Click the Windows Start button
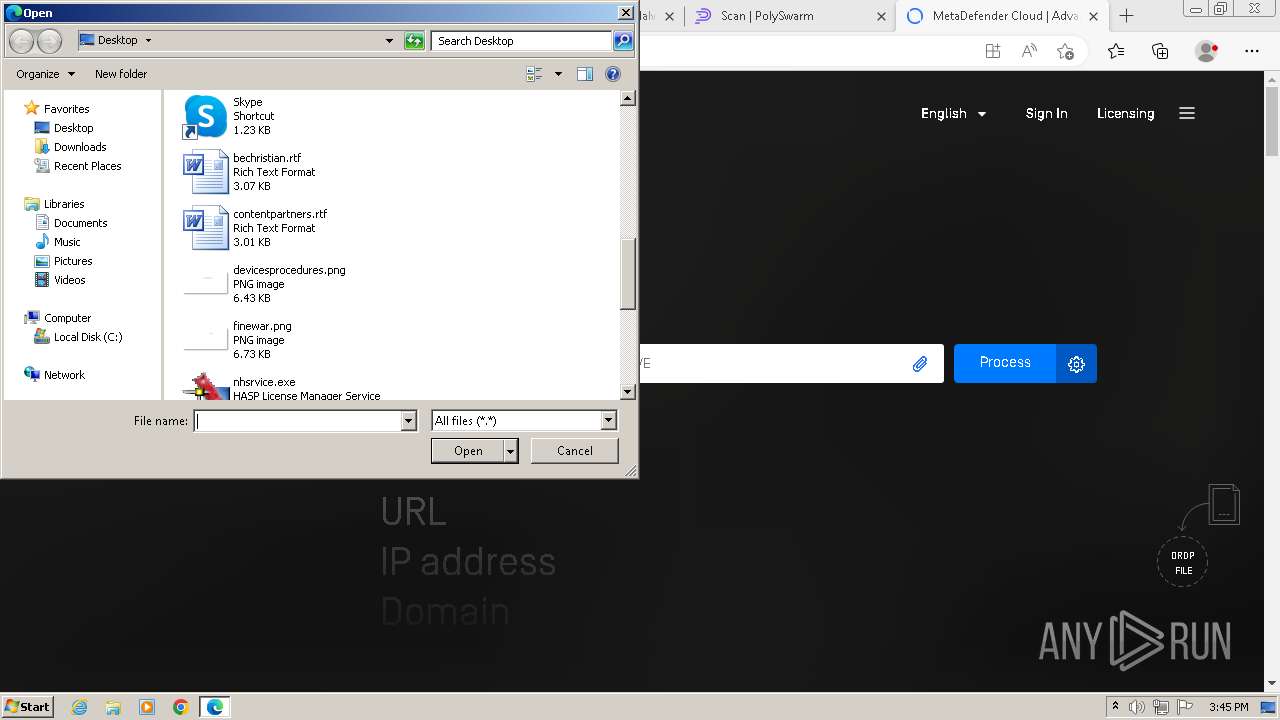Screen dimensions: 1280x720 pos(28,706)
